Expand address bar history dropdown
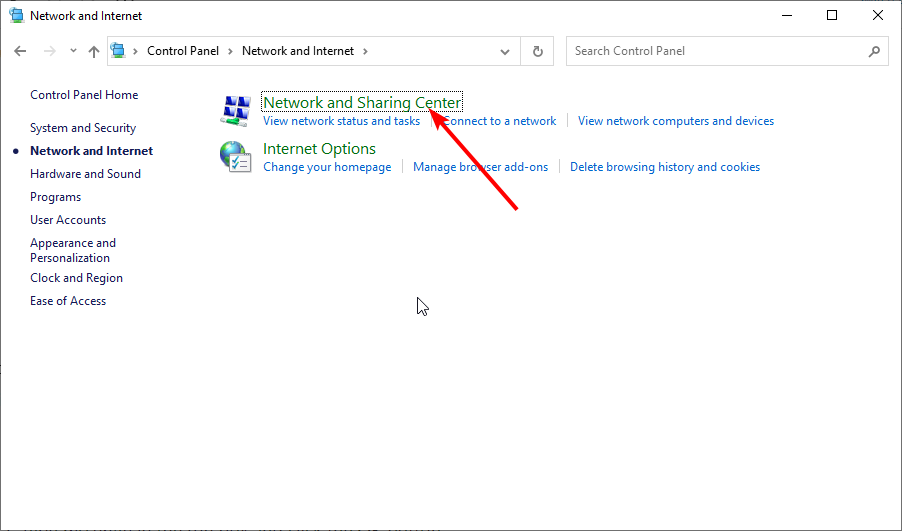The width and height of the screenshot is (902, 531). pyautogui.click(x=504, y=51)
